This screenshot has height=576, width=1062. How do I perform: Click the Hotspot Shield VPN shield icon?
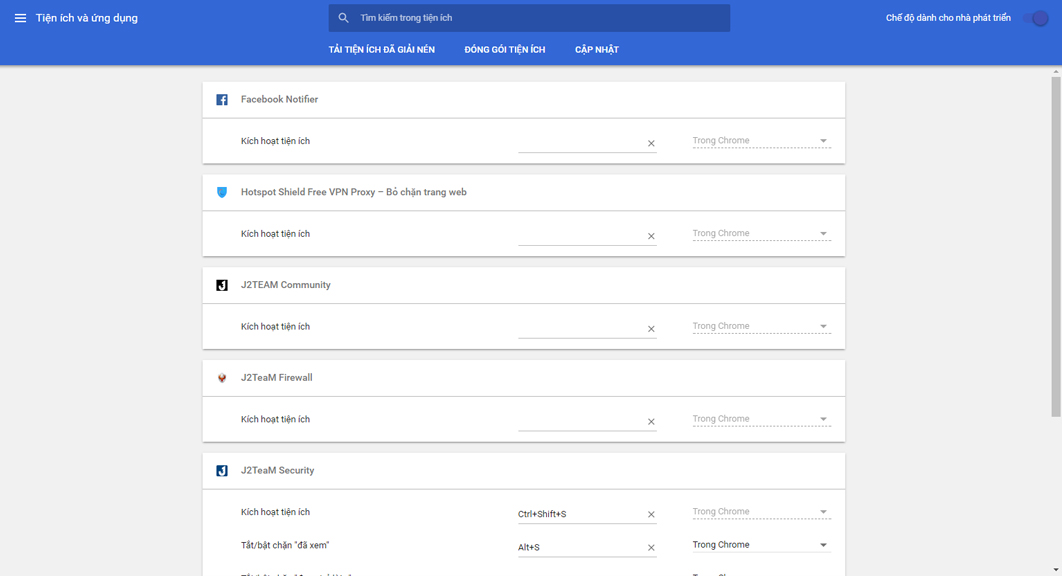point(221,192)
